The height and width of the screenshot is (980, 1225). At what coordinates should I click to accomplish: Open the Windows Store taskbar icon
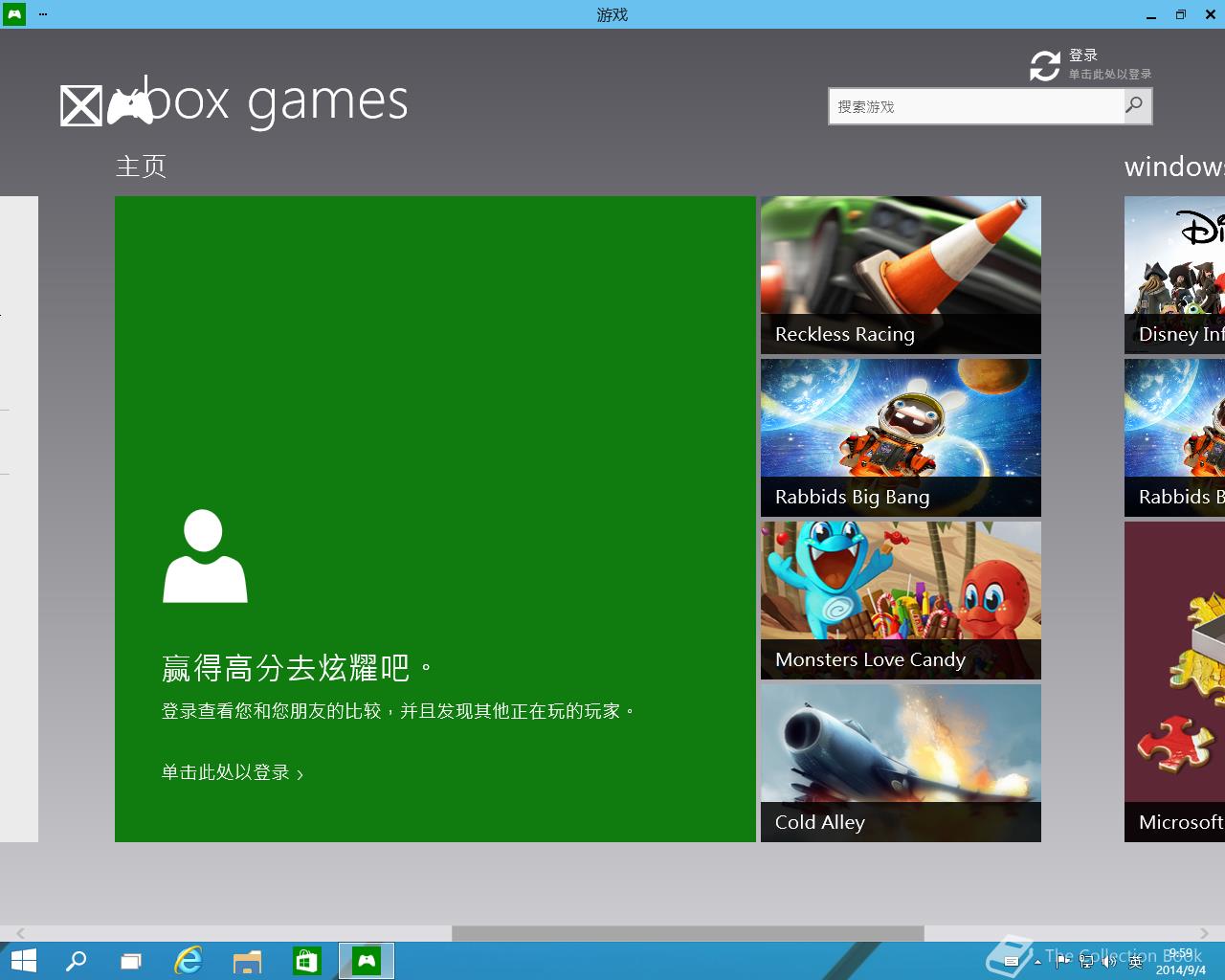[306, 961]
